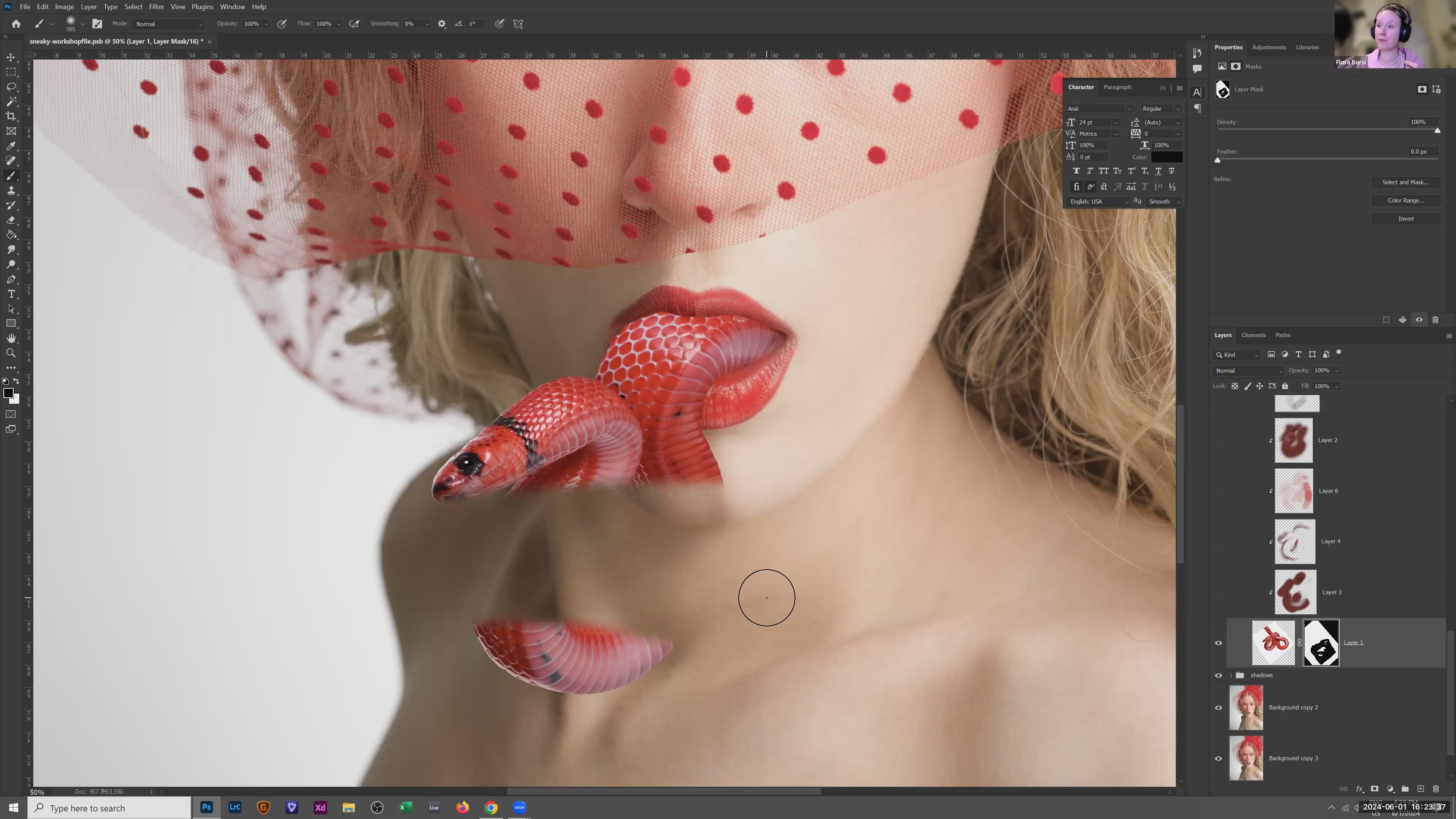Select the Eyedropper tool

point(11,146)
